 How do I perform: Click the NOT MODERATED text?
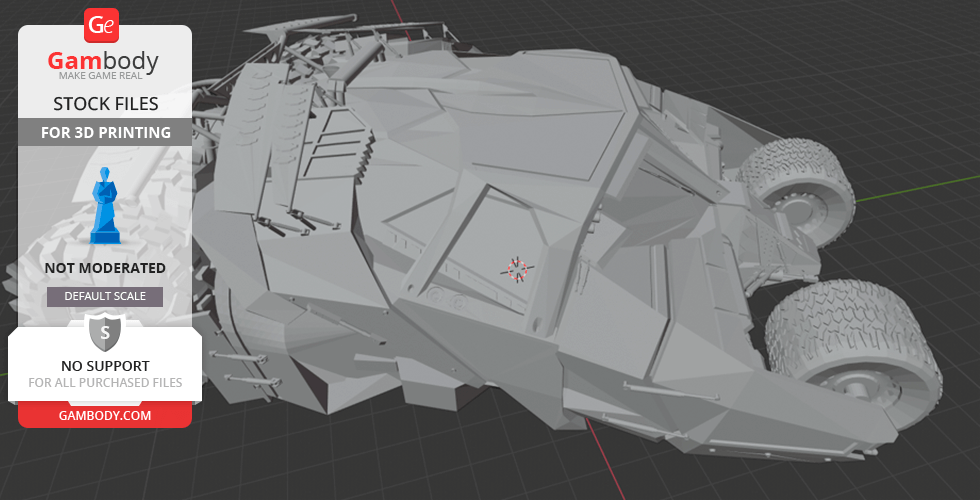(x=105, y=268)
